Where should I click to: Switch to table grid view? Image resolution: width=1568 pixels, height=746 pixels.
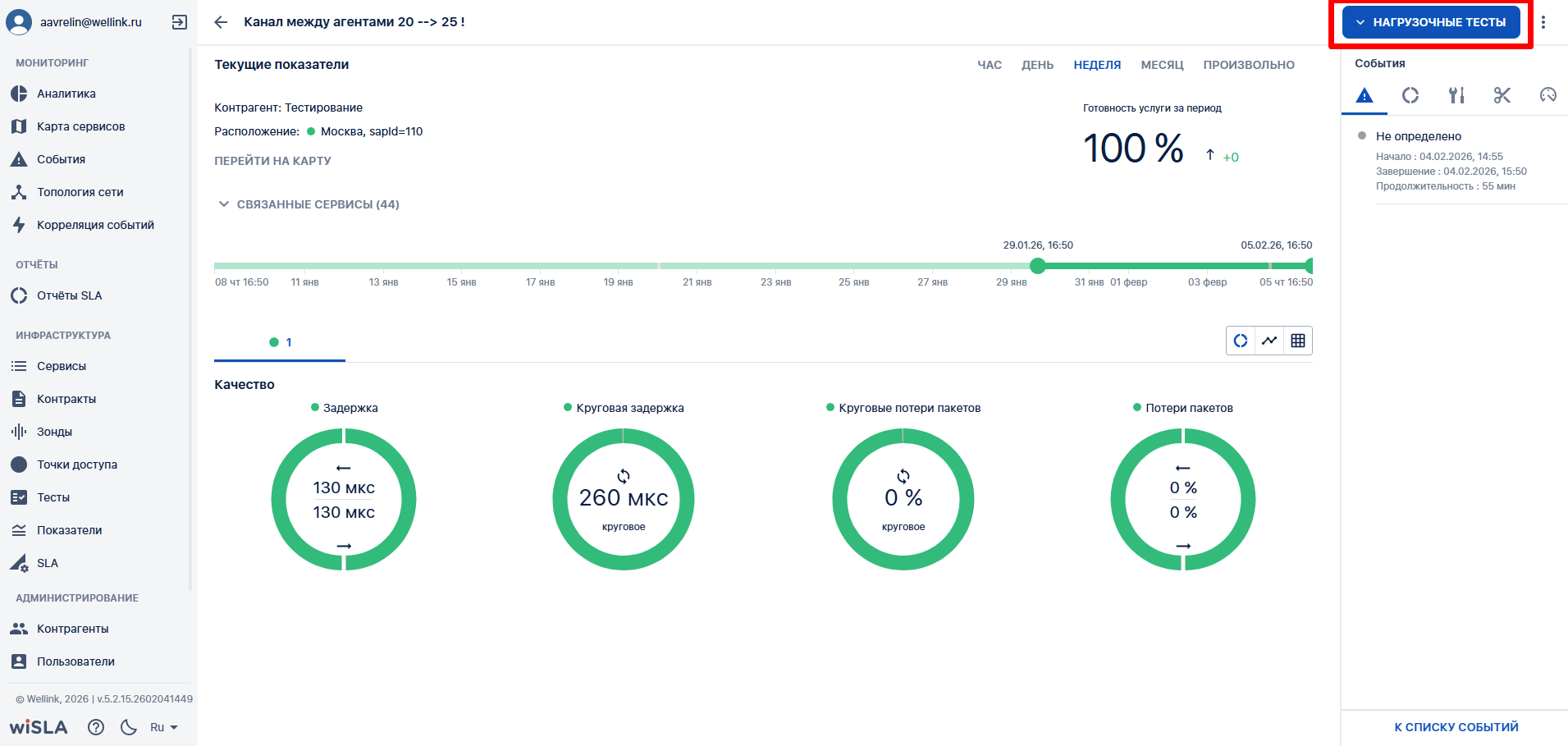[x=1297, y=341]
